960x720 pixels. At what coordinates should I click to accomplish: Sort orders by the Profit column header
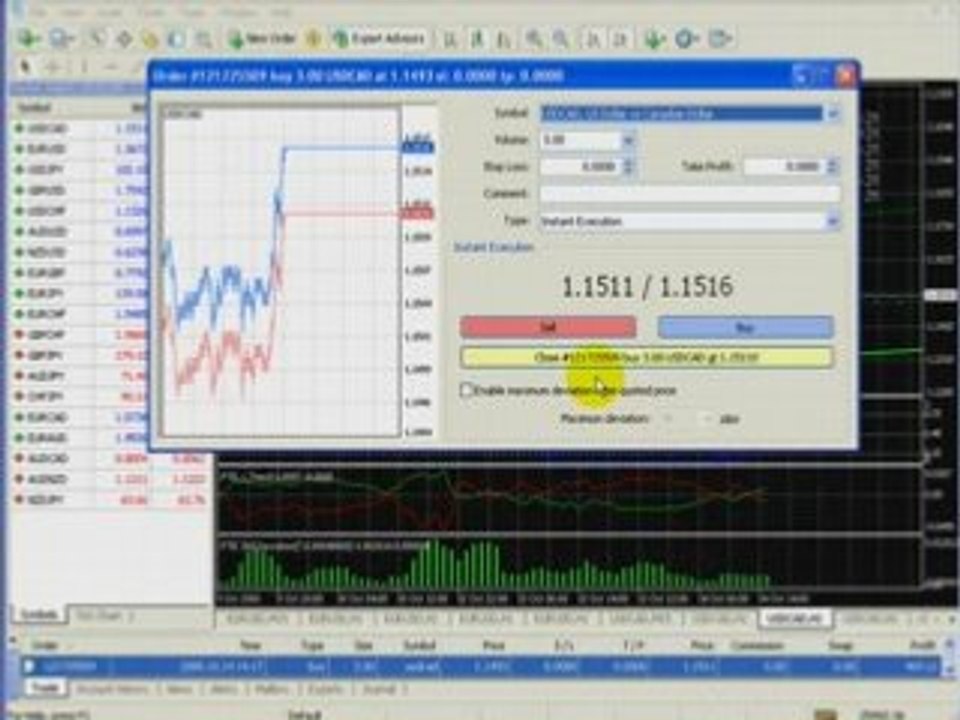[x=924, y=645]
